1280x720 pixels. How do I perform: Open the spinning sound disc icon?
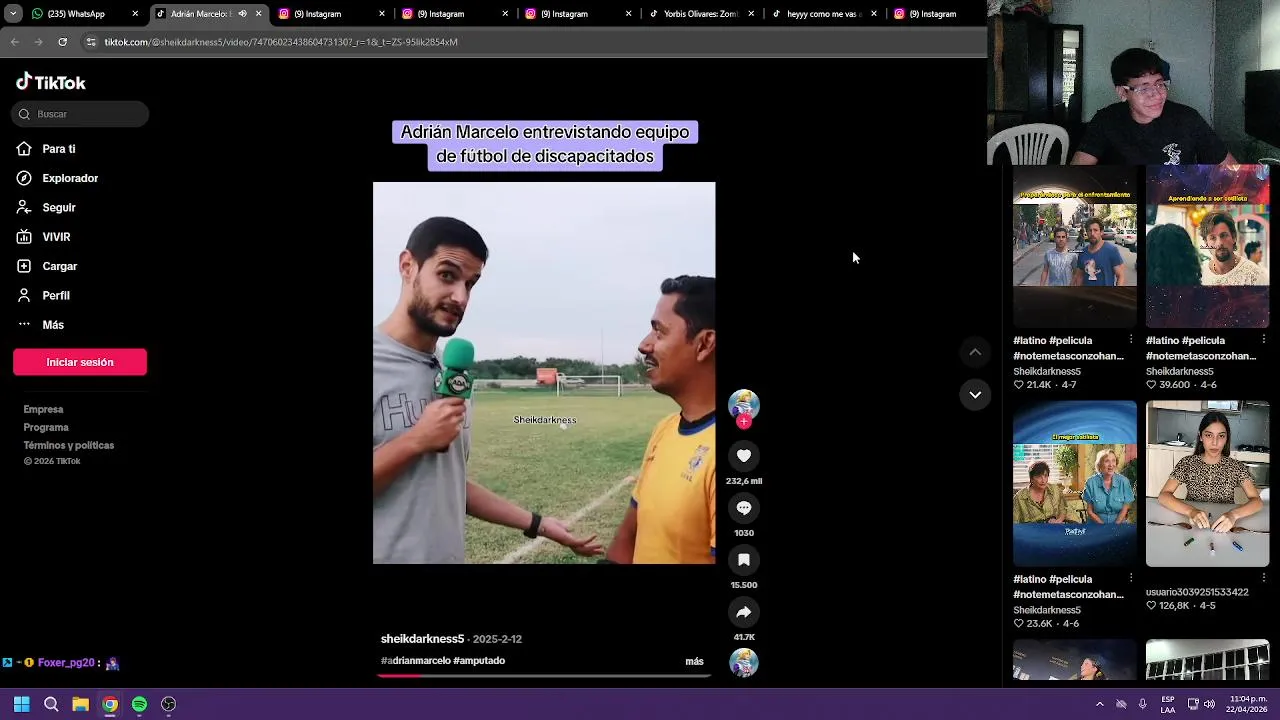[x=743, y=662]
